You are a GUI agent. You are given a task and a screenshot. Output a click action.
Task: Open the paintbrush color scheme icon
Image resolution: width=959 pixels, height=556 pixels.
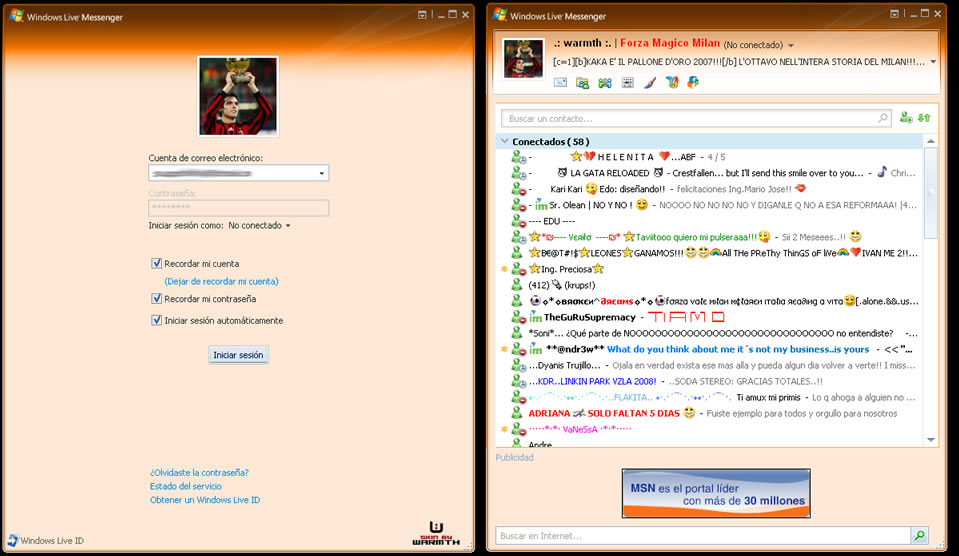point(650,83)
